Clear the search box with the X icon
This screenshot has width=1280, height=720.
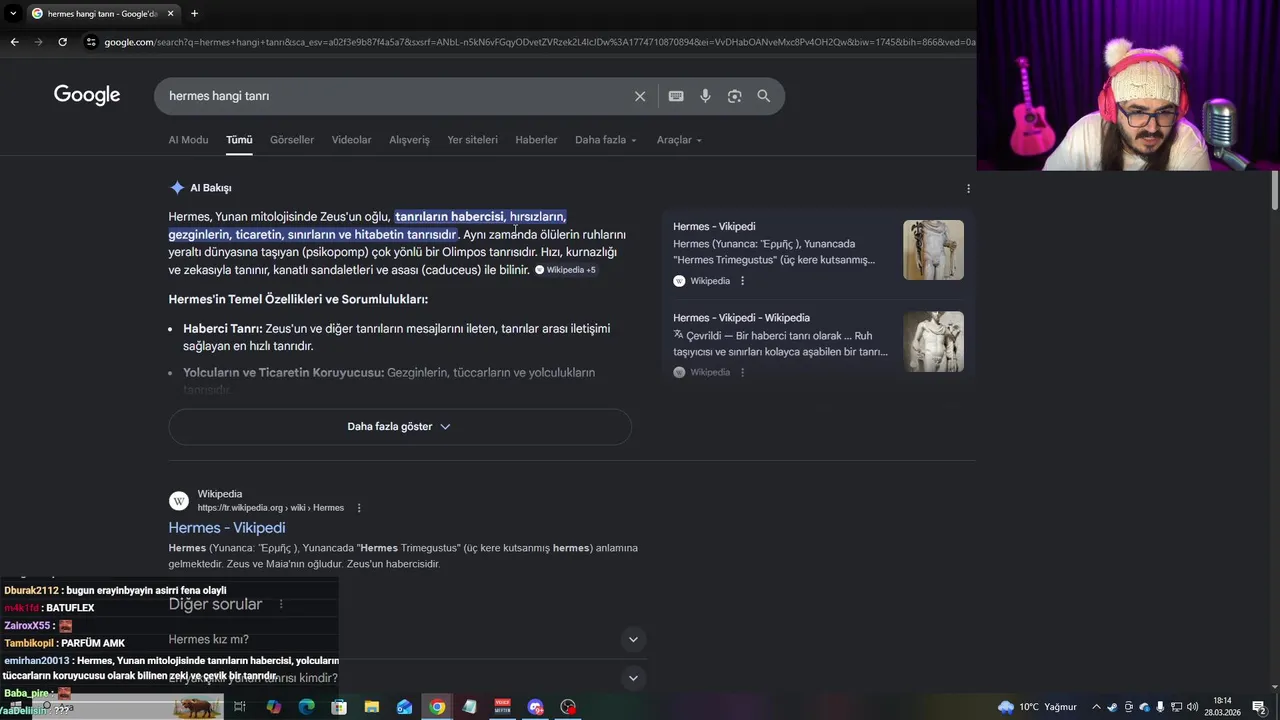(640, 96)
